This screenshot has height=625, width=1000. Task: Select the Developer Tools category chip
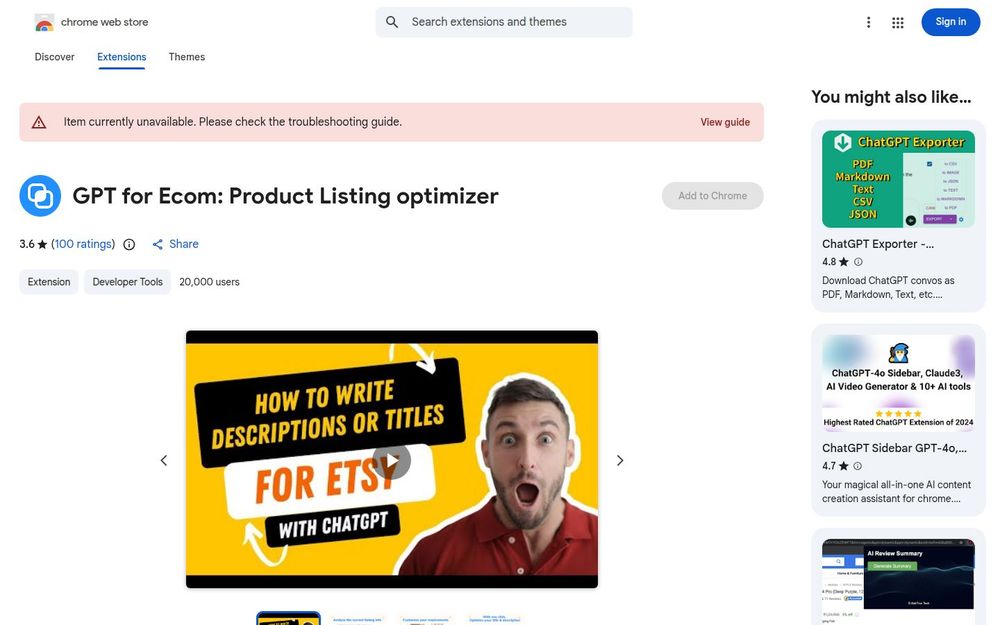coord(128,282)
